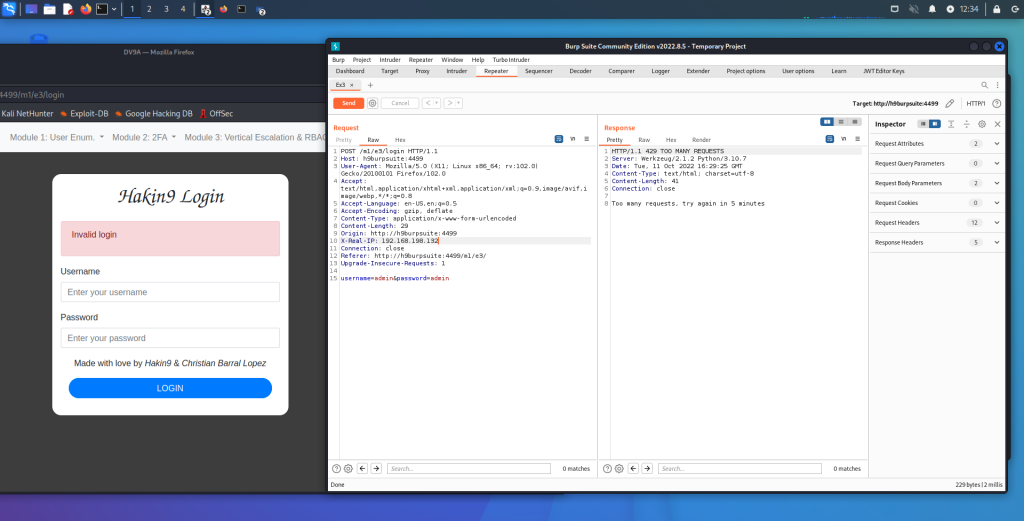Open Module 2: 2FA dropdown in Firefox
This screenshot has height=521, width=1024.
click(144, 137)
